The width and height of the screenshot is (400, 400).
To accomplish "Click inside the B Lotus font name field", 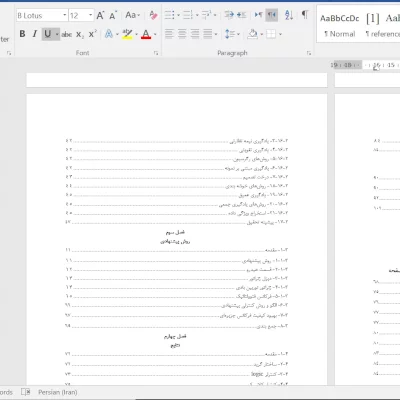I will pyautogui.click(x=39, y=16).
